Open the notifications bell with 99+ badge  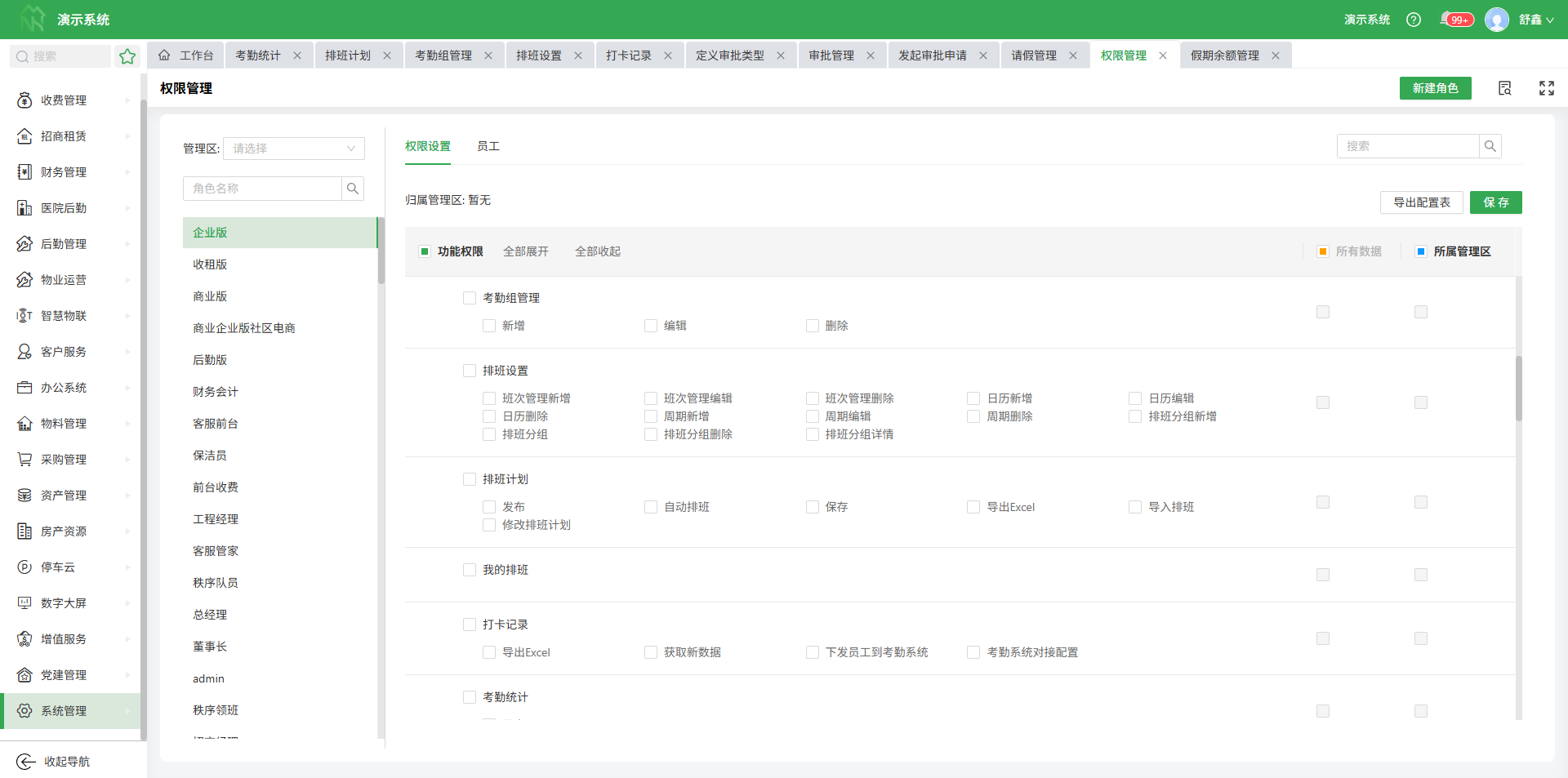click(x=1447, y=19)
